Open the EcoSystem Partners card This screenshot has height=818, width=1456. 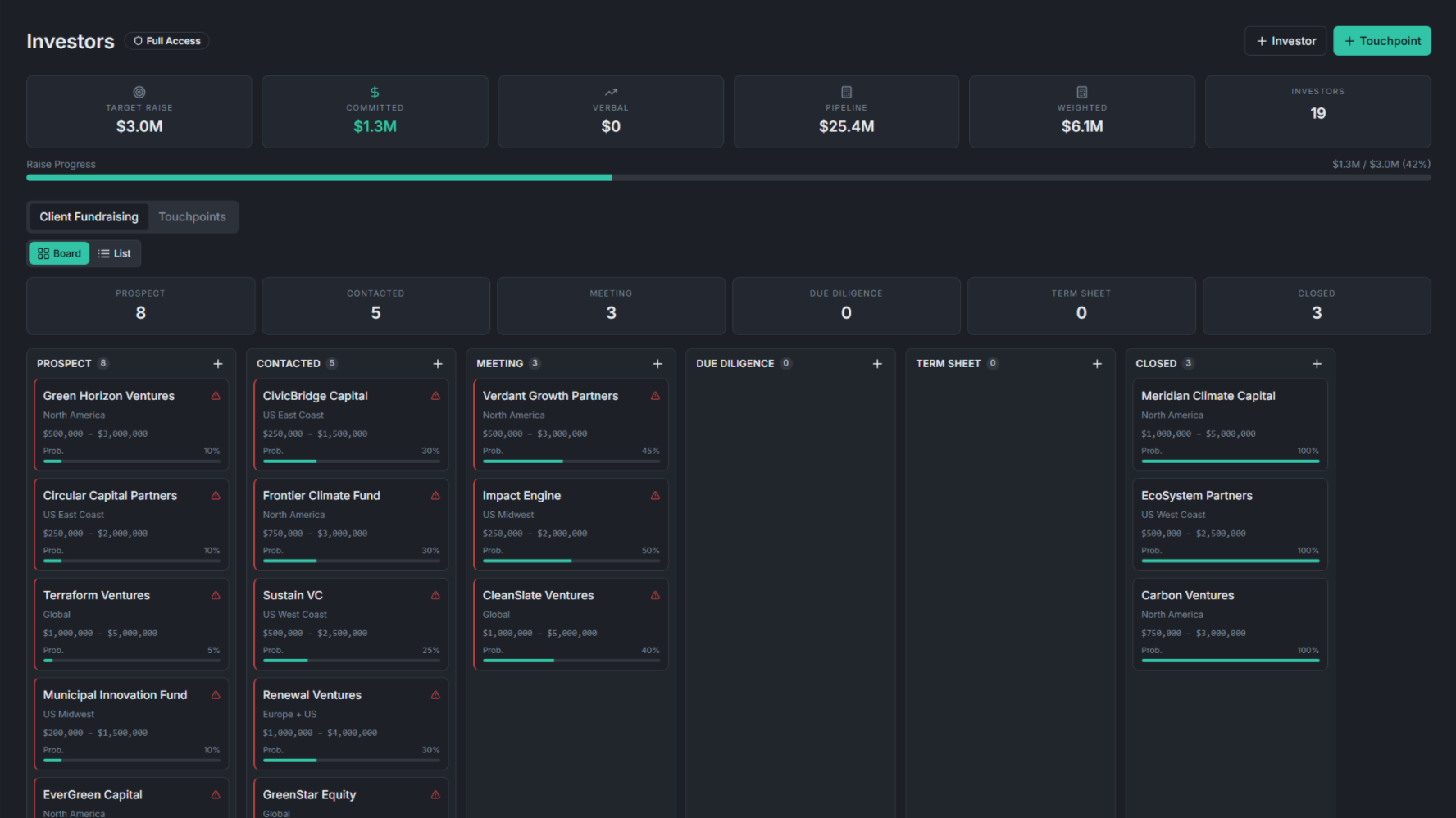(x=1230, y=525)
